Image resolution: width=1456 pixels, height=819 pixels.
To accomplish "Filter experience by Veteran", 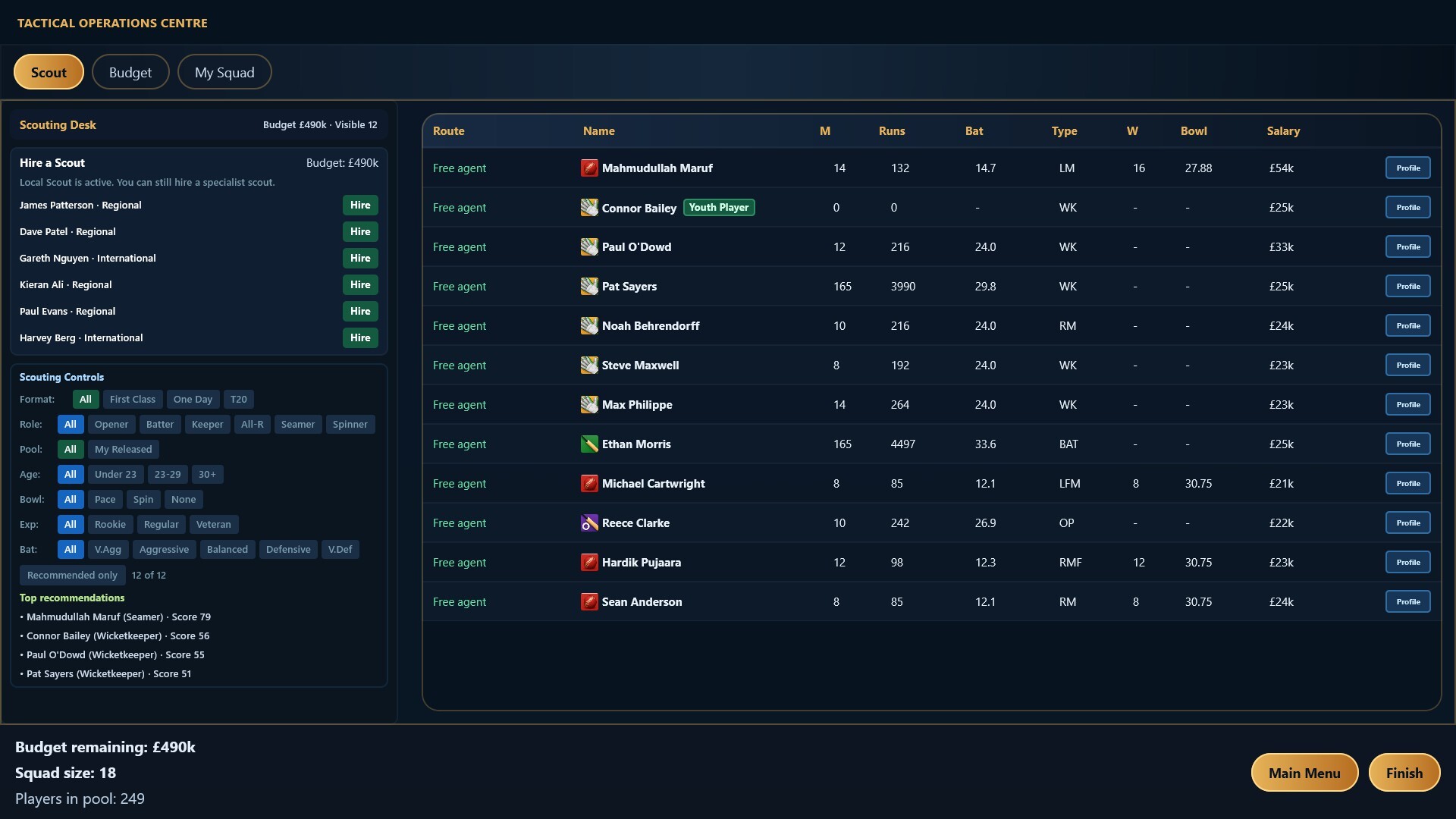I will pyautogui.click(x=214, y=525).
